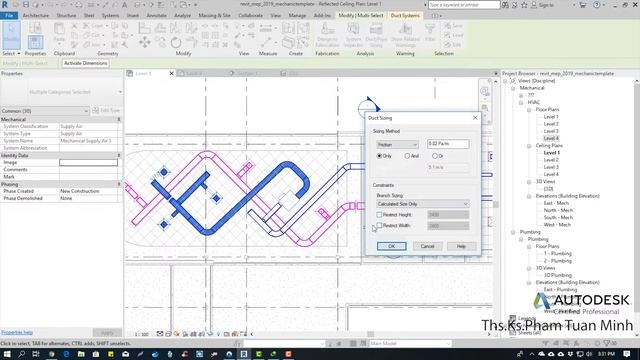Open the Autodesk App Store cart icon
The height and width of the screenshot is (360, 640).
(x=582, y=5)
